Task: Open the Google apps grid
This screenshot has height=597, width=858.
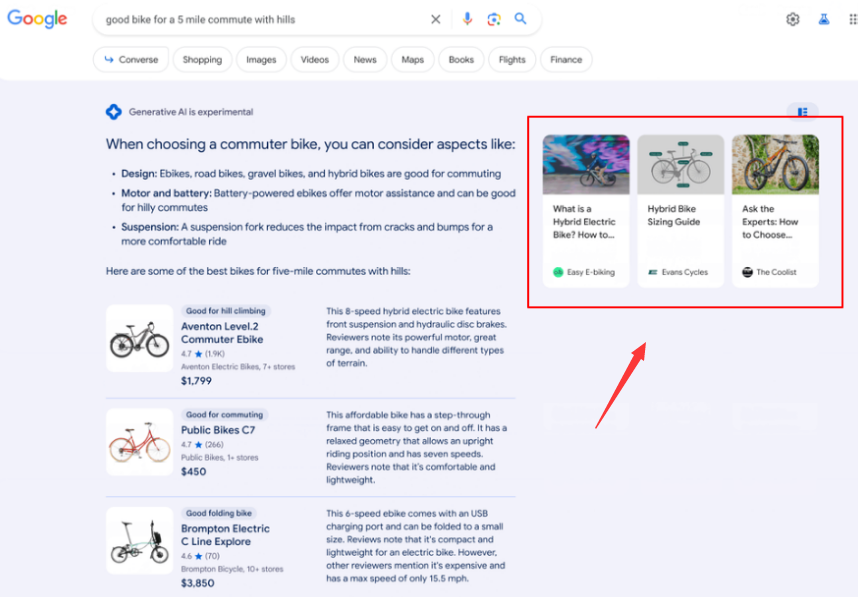Action: 852,19
